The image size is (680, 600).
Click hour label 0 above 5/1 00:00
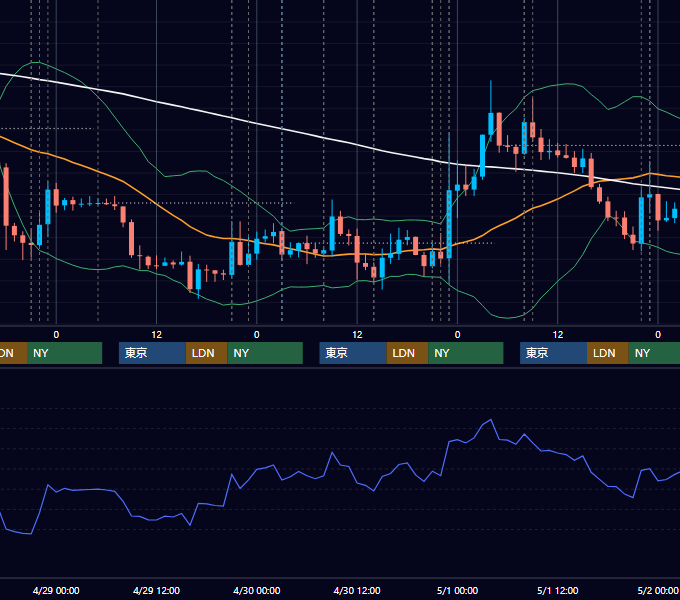point(458,335)
